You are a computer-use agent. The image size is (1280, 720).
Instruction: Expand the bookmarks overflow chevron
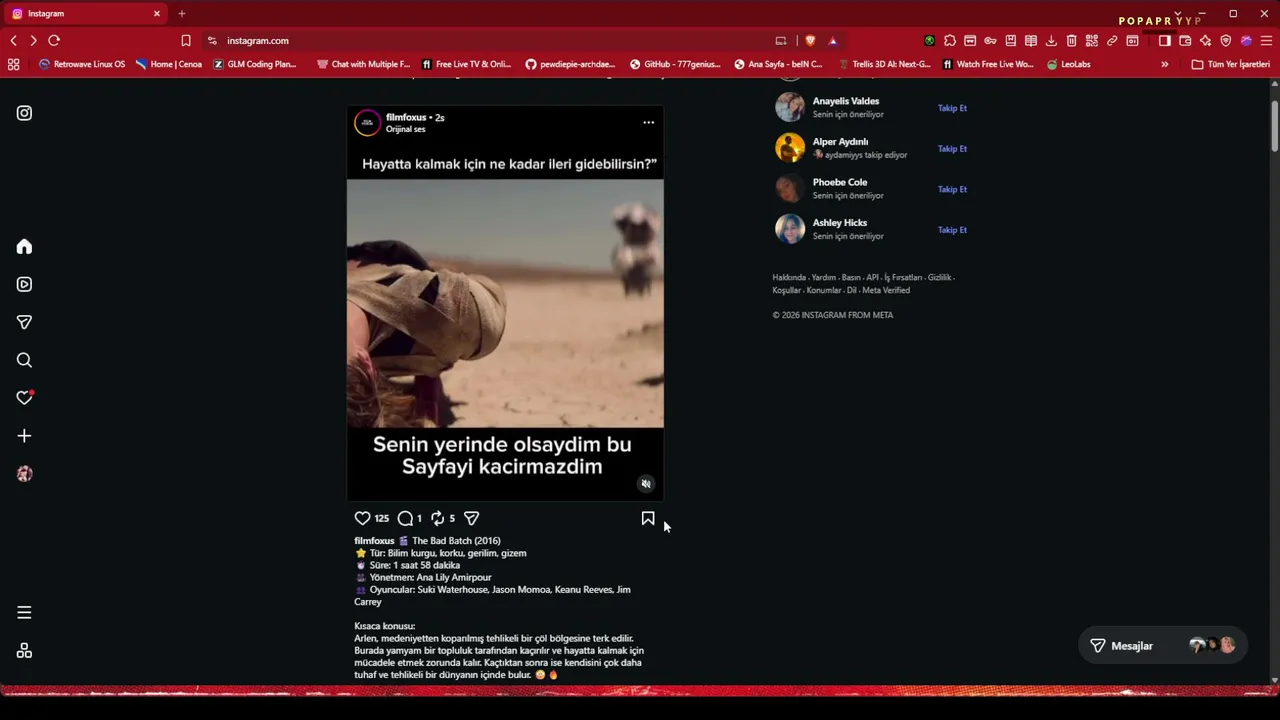[x=1164, y=64]
